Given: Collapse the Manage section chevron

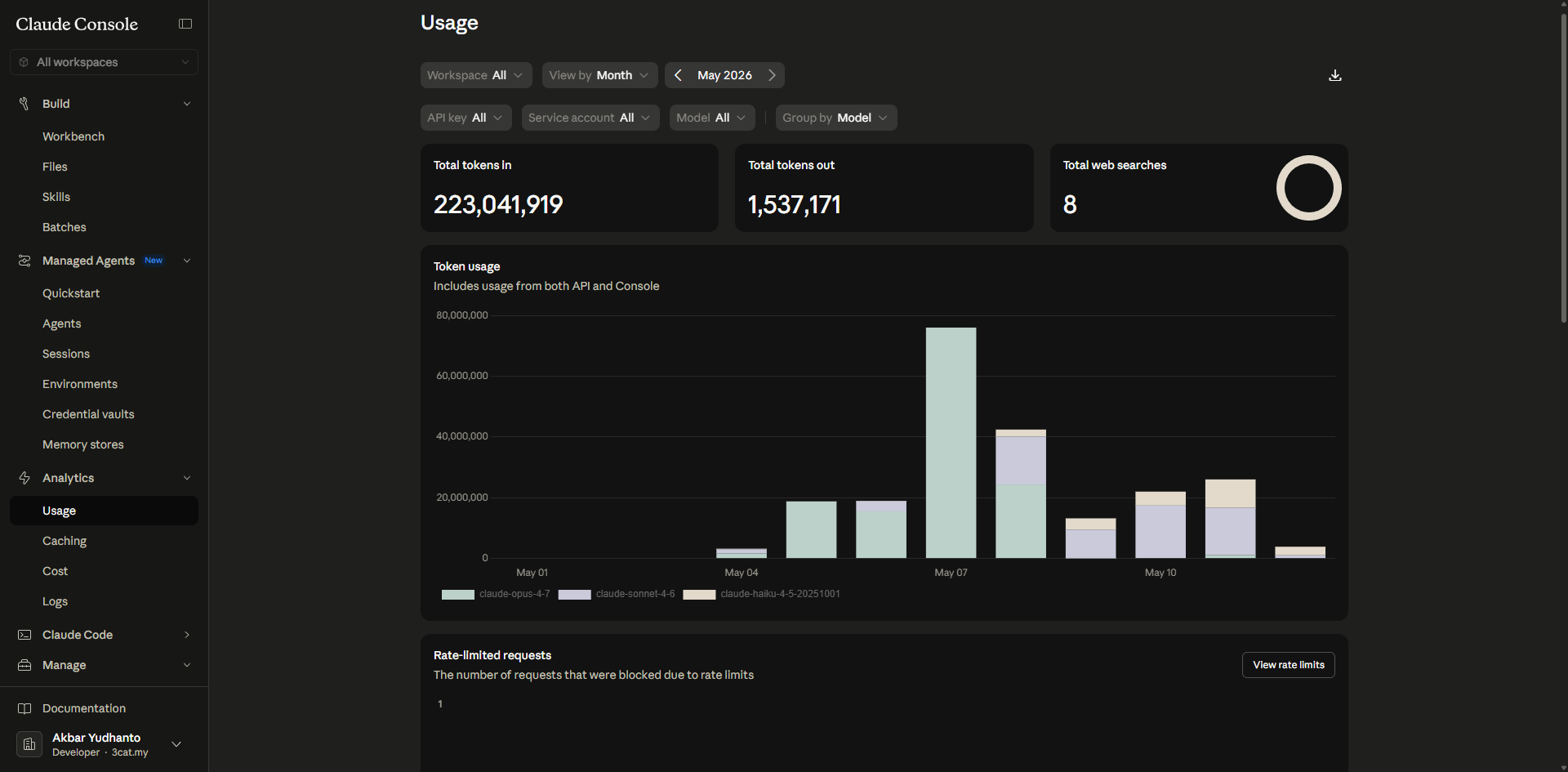Looking at the screenshot, I should (x=187, y=665).
